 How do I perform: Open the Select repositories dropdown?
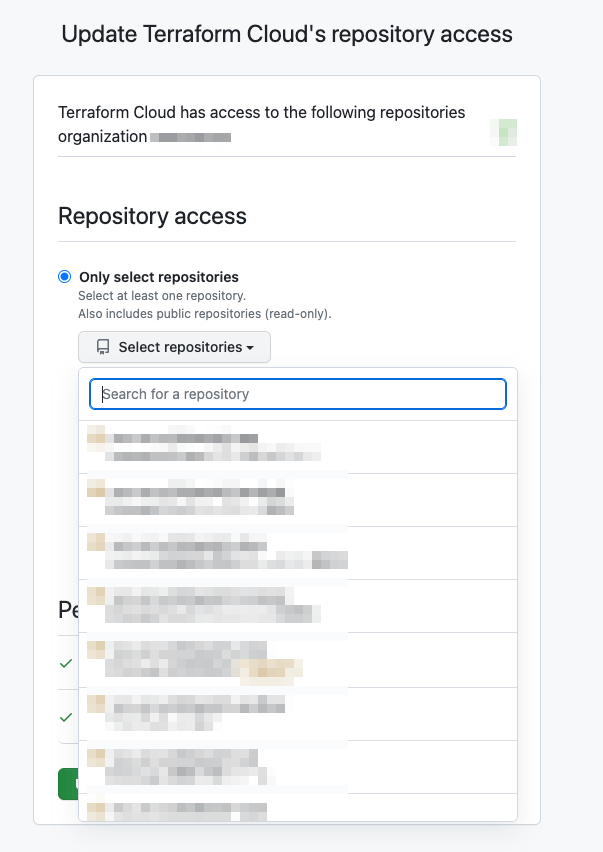174,347
